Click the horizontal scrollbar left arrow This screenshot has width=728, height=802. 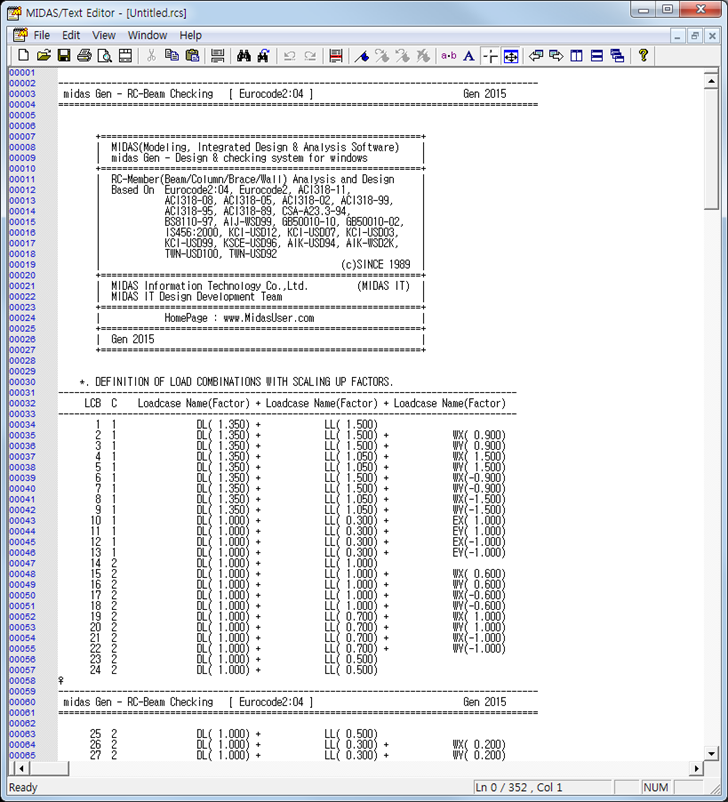click(x=21, y=768)
